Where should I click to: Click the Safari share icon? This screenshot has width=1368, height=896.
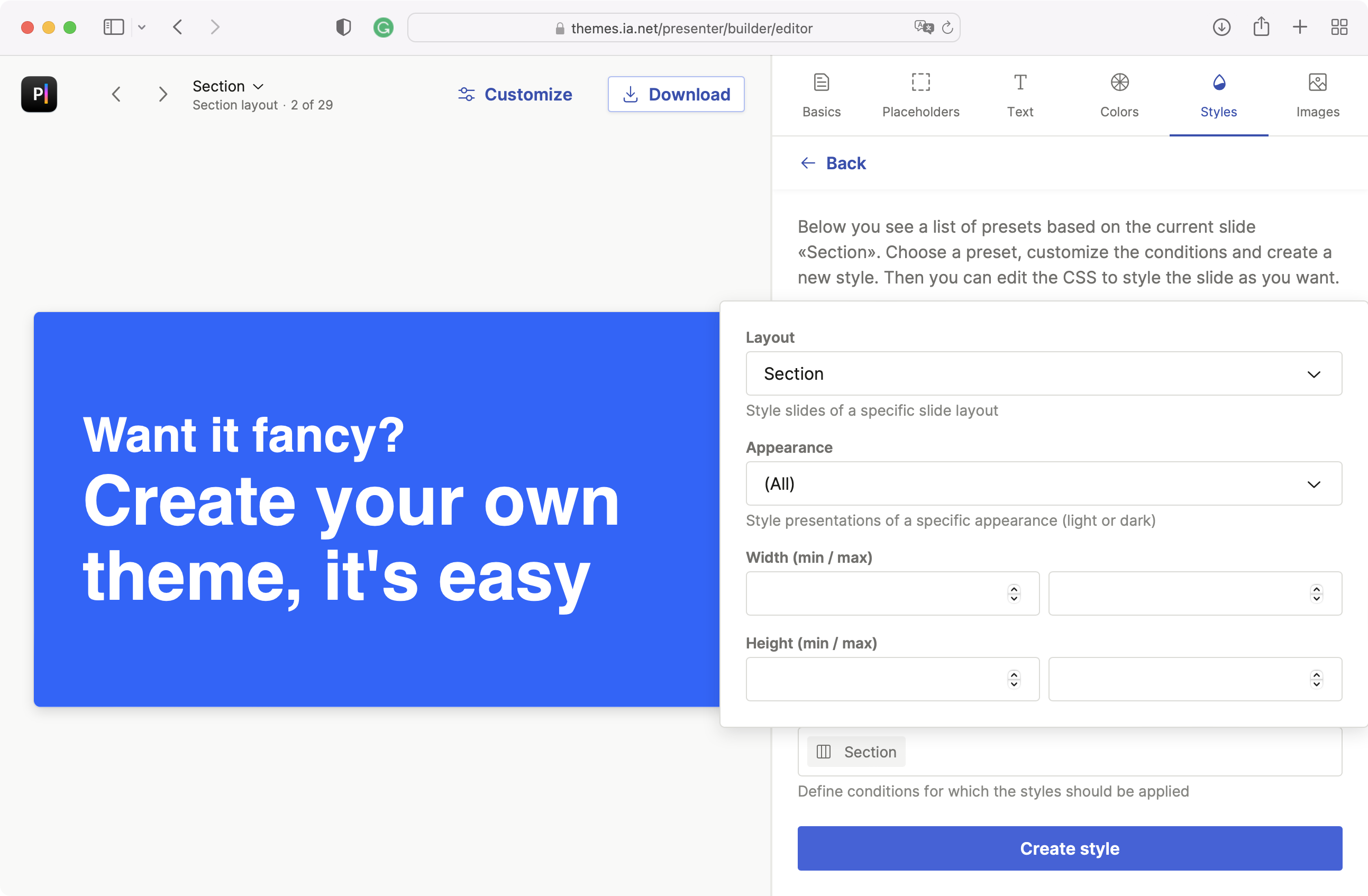[x=1261, y=27]
